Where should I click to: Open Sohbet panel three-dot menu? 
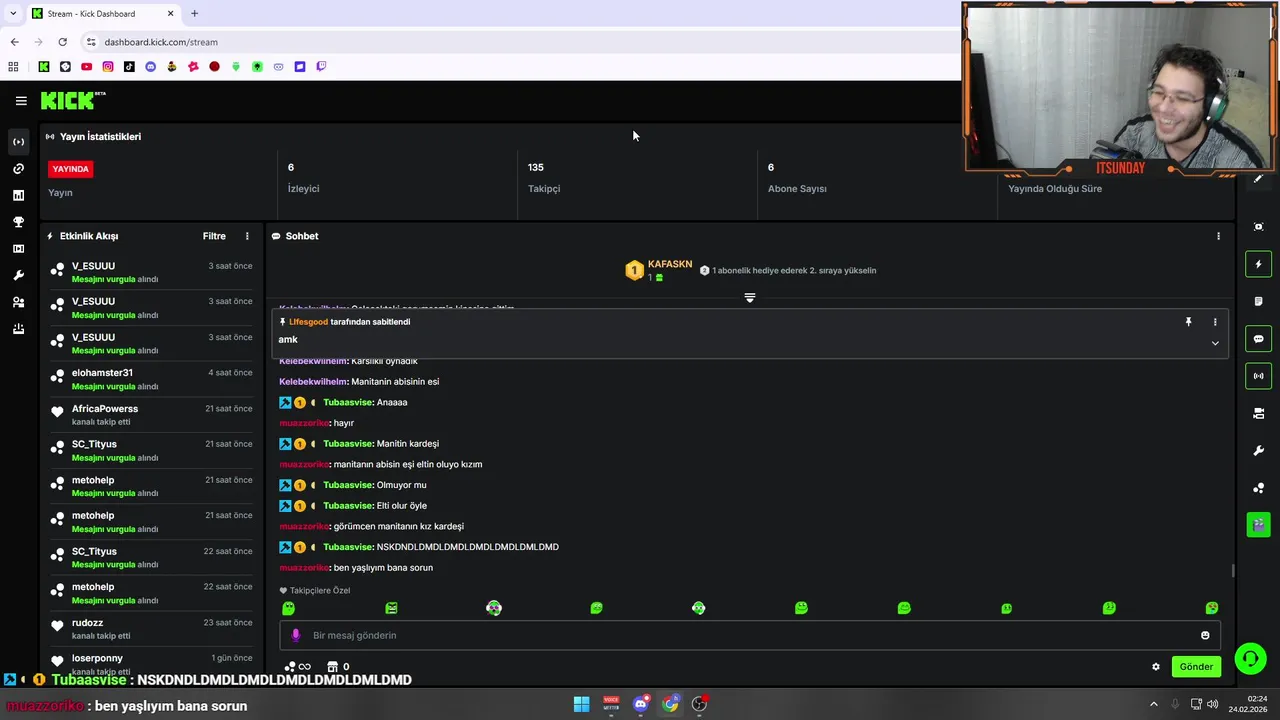pos(1218,236)
